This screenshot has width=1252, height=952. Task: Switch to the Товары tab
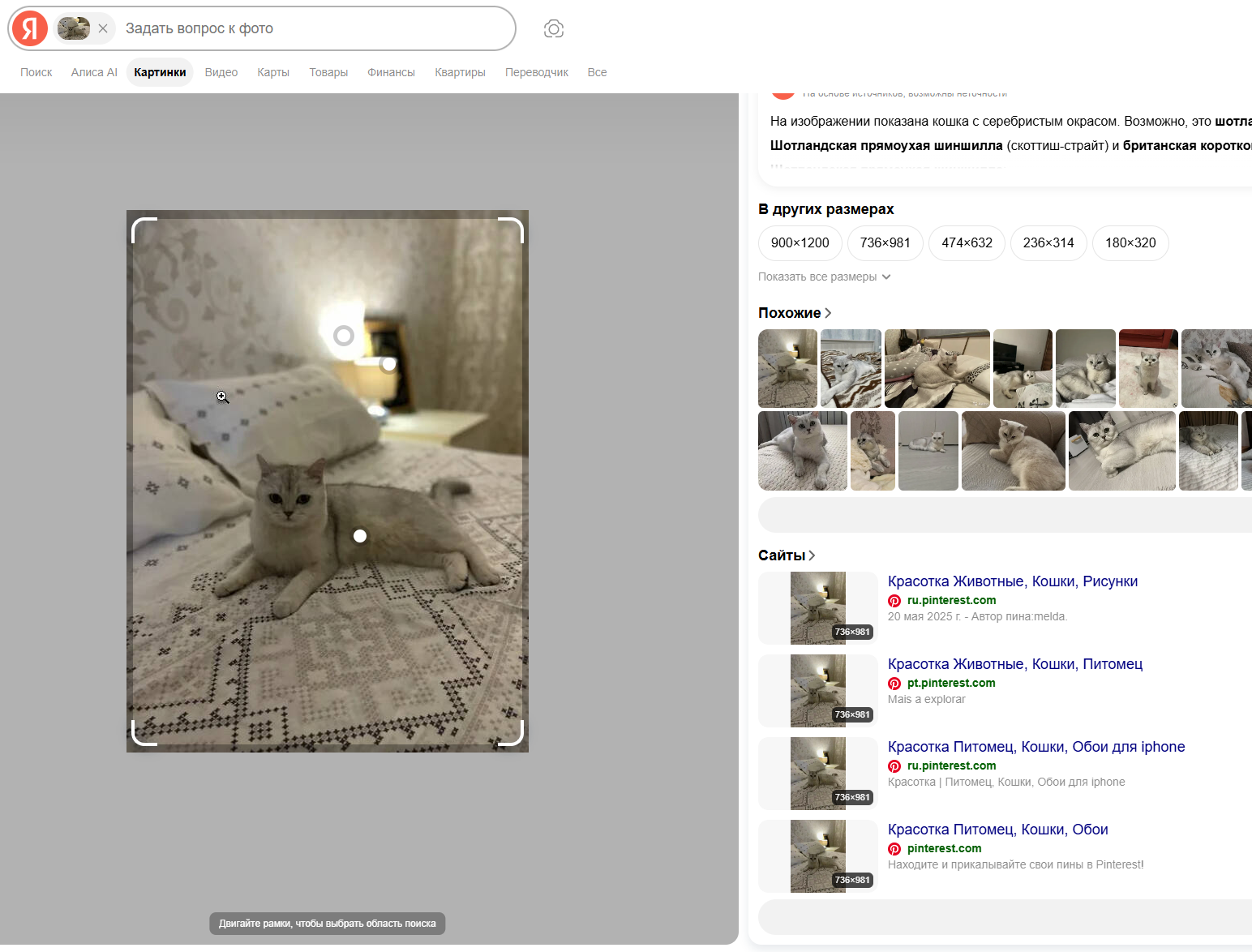click(x=328, y=72)
